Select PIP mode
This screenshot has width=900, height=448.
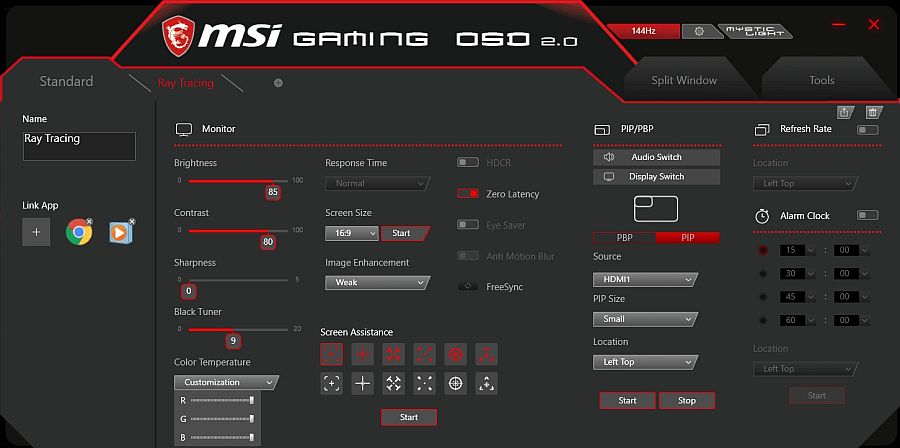point(687,237)
